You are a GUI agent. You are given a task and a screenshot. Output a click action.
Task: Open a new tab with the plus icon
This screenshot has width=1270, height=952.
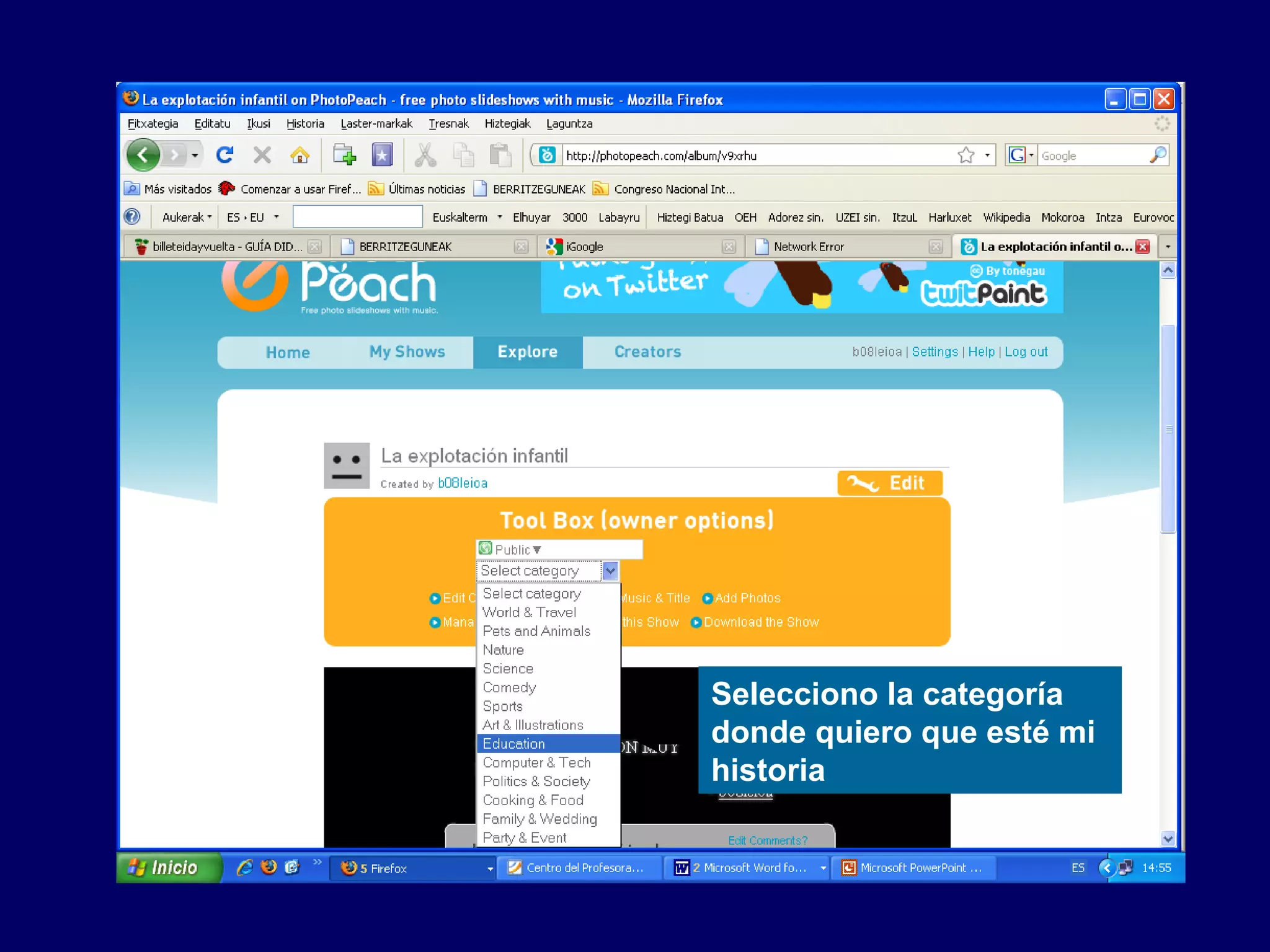[344, 155]
